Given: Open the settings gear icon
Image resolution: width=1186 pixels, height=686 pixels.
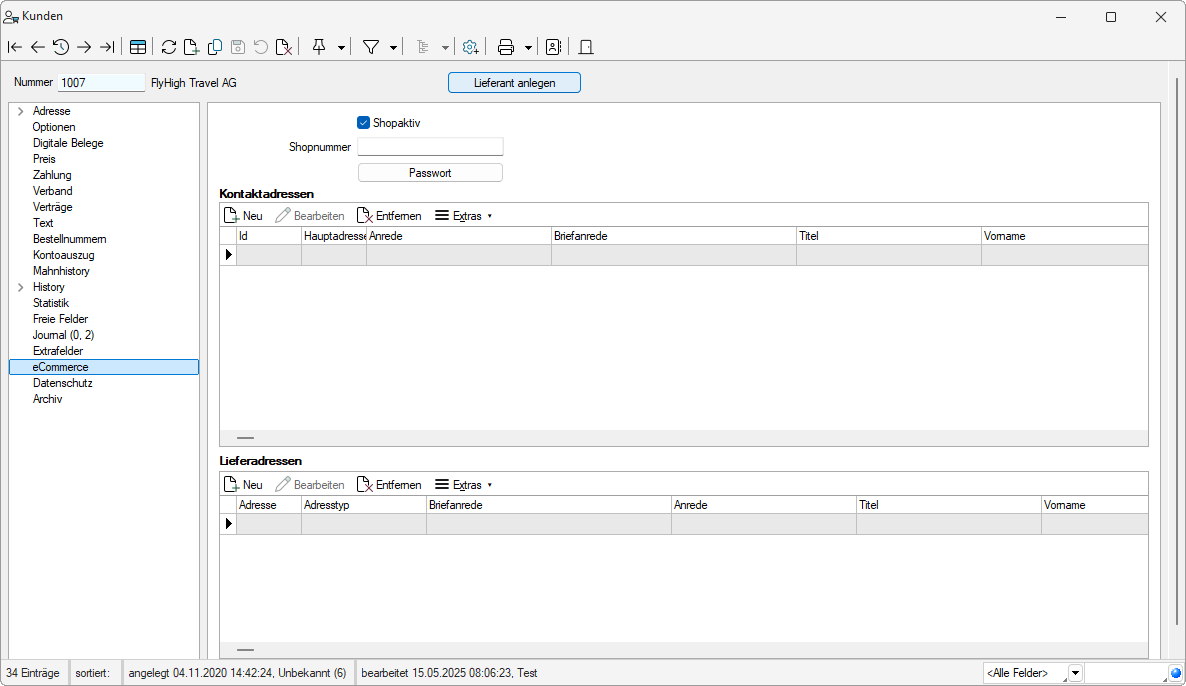Looking at the screenshot, I should click(470, 47).
